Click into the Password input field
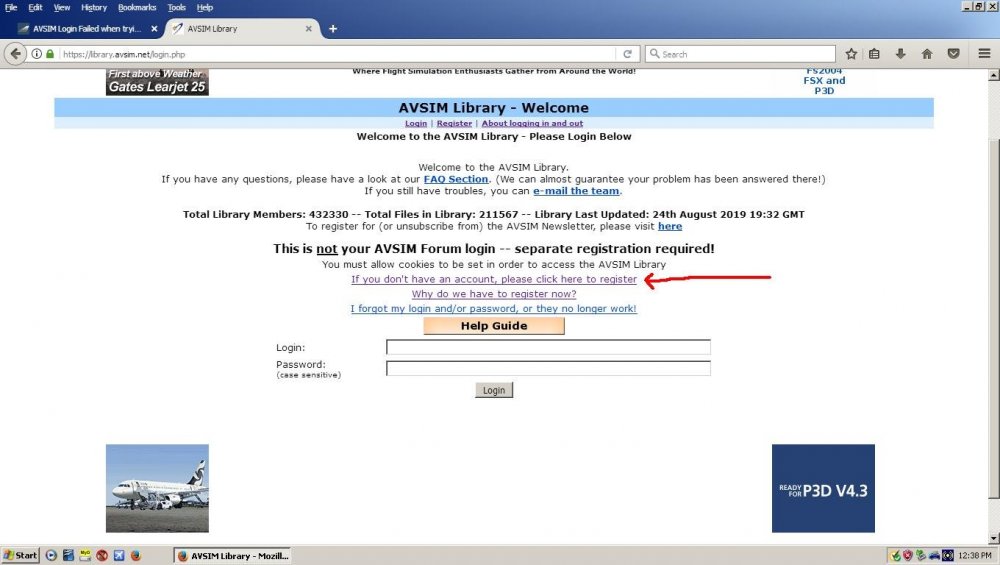1000x565 pixels. (548, 368)
